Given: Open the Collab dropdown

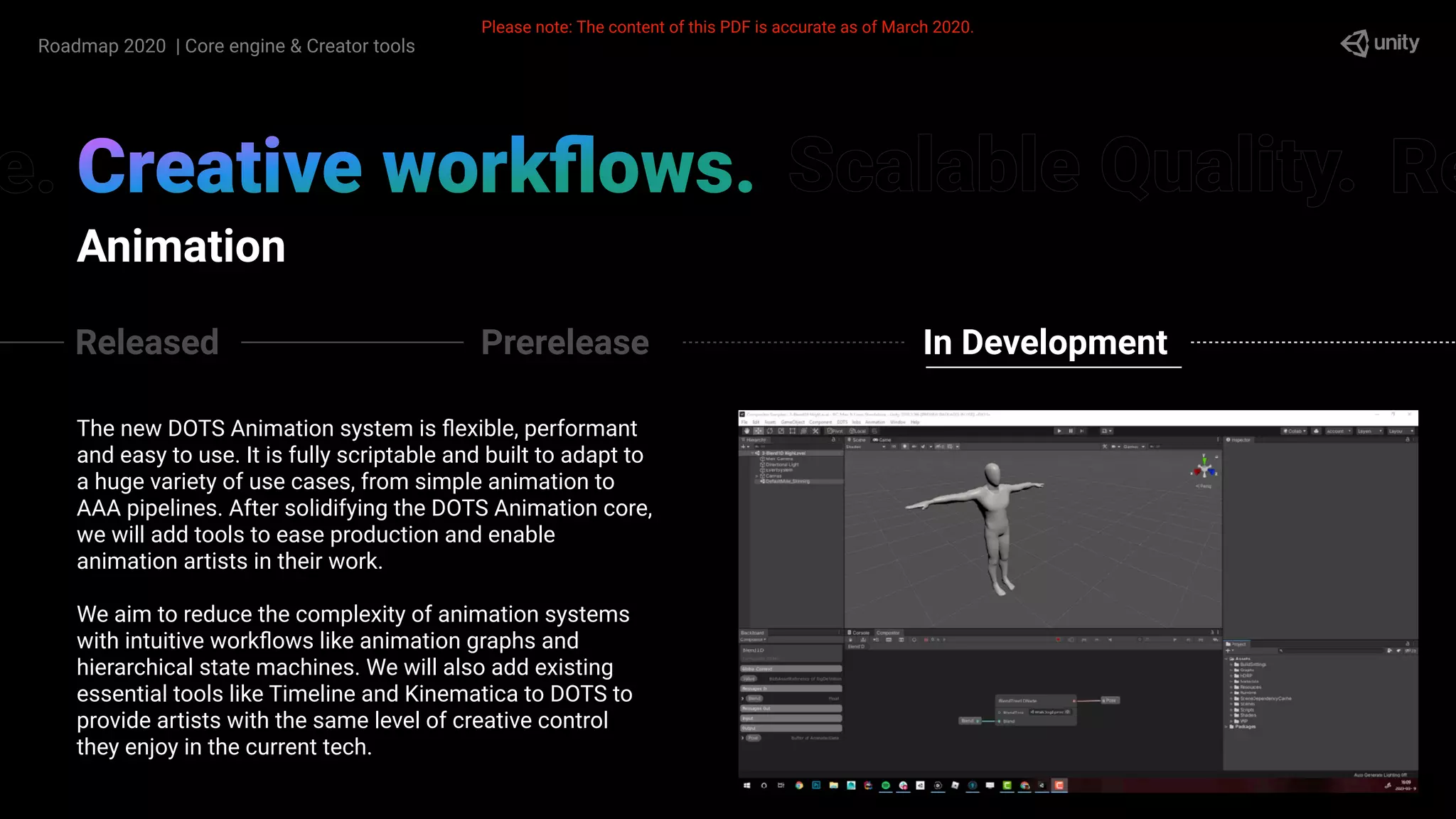Looking at the screenshot, I should [x=1294, y=431].
